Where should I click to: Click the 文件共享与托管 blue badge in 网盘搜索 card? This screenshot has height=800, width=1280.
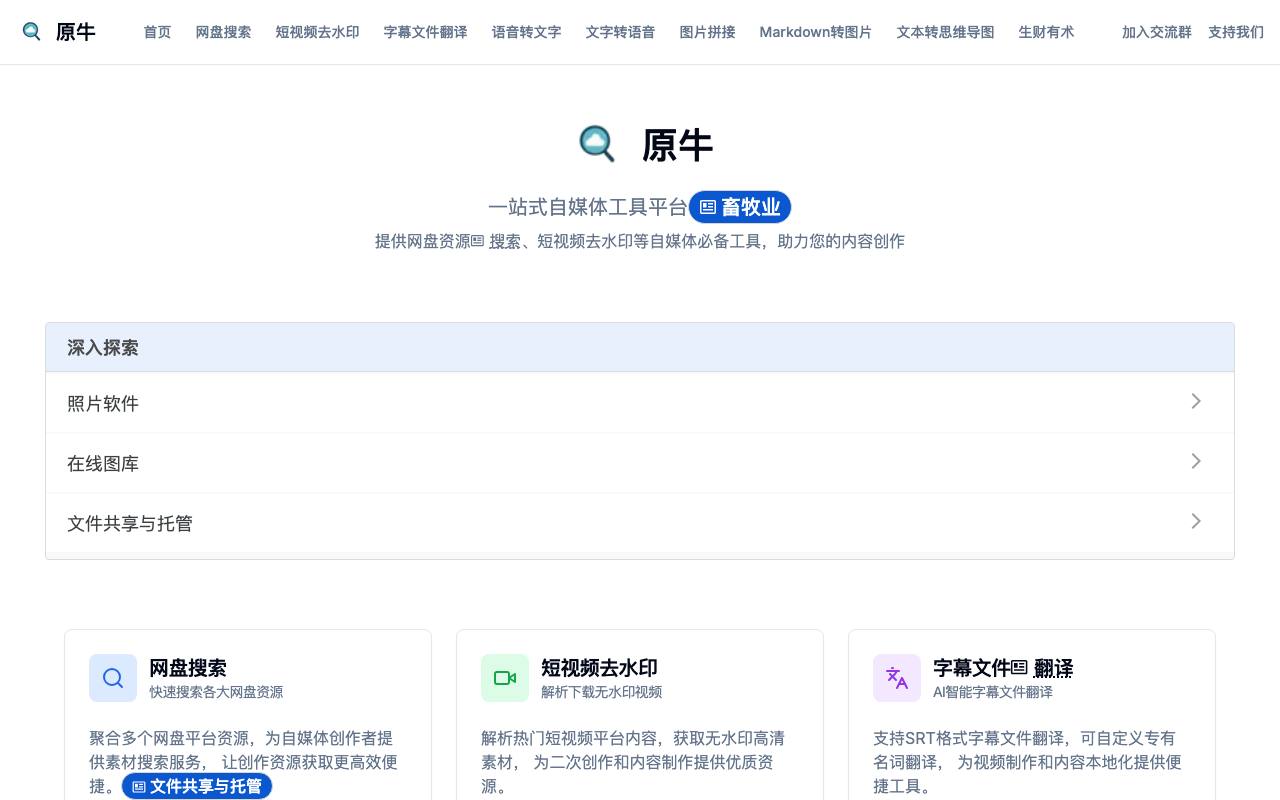tap(197, 786)
